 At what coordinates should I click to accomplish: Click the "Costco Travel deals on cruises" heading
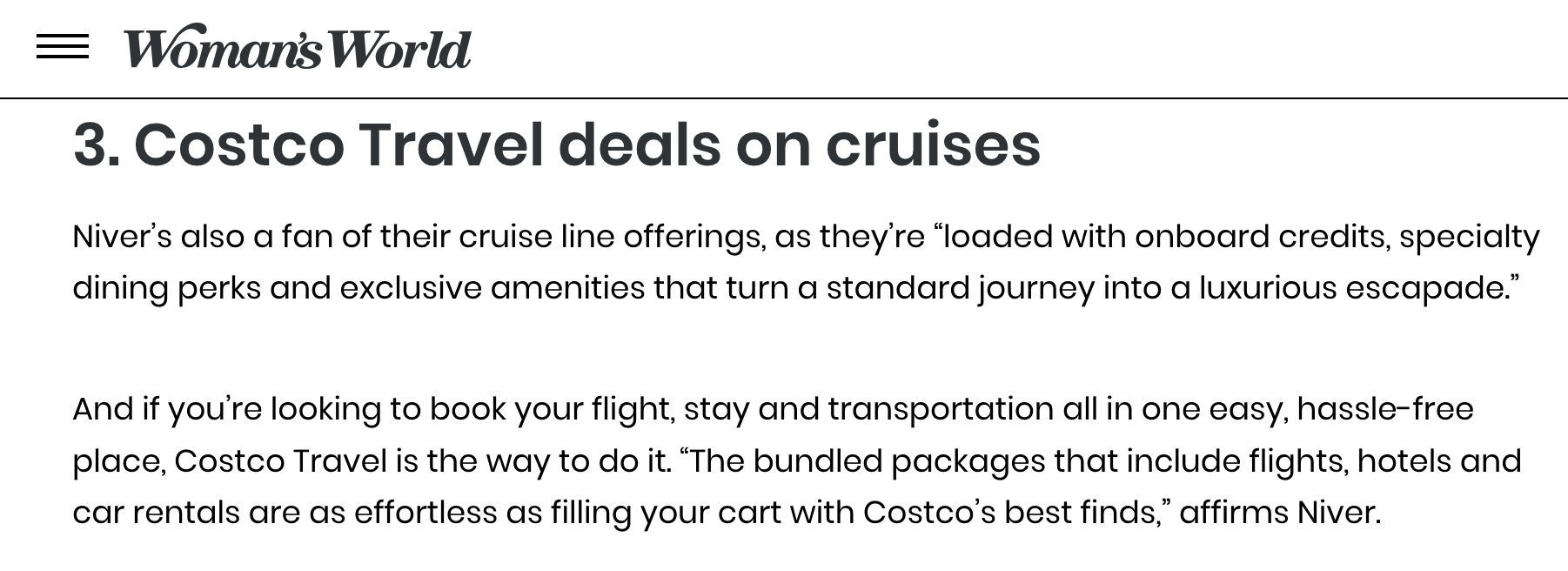(557, 144)
